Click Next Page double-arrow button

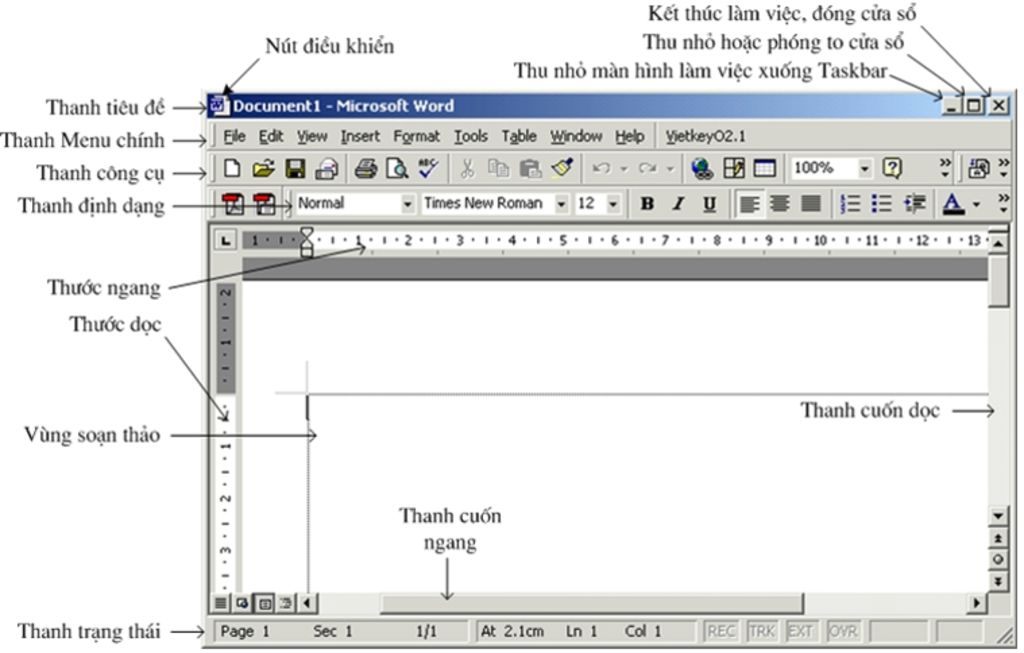[x=999, y=581]
